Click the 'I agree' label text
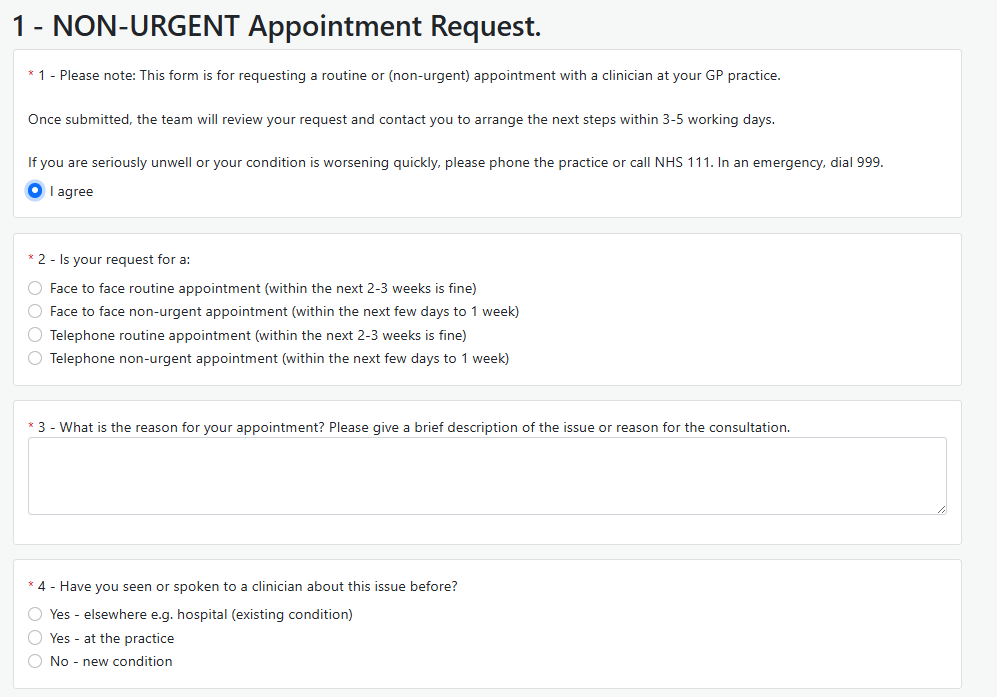The width and height of the screenshot is (997, 697). pyautogui.click(x=71, y=191)
